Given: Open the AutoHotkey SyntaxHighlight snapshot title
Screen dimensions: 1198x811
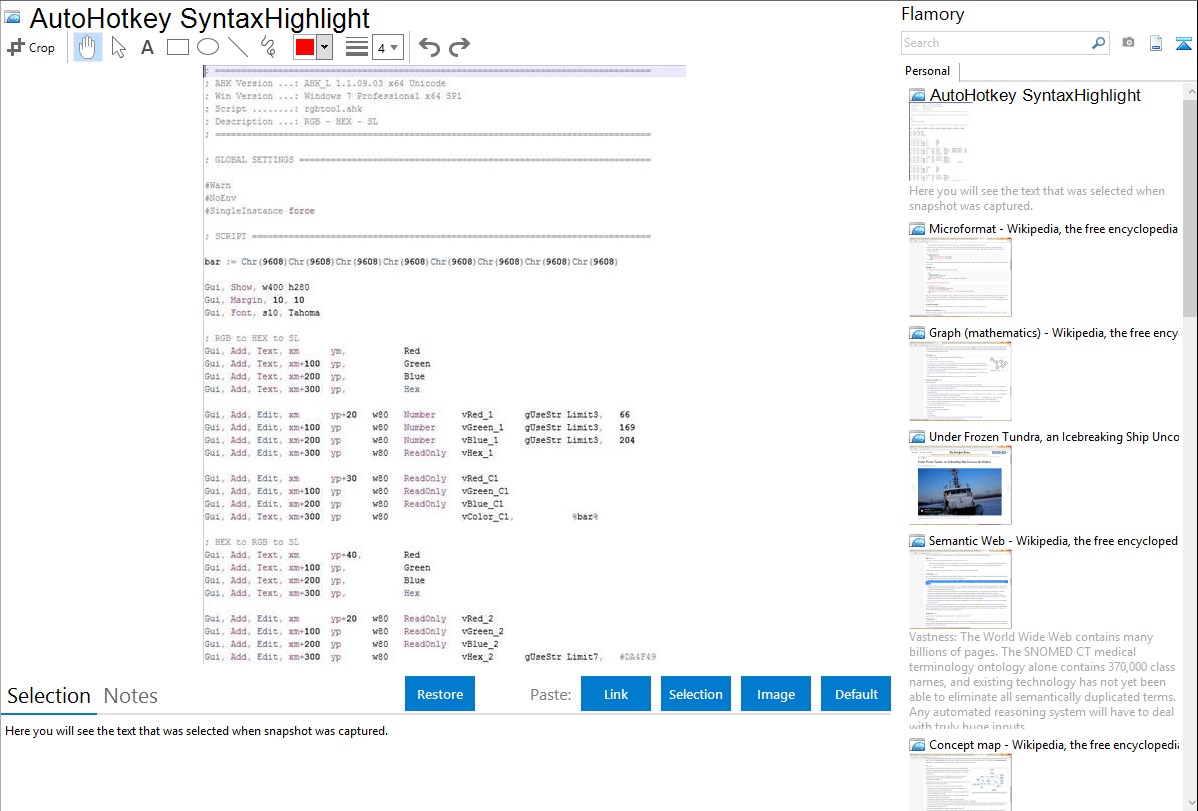Looking at the screenshot, I should 1034,96.
